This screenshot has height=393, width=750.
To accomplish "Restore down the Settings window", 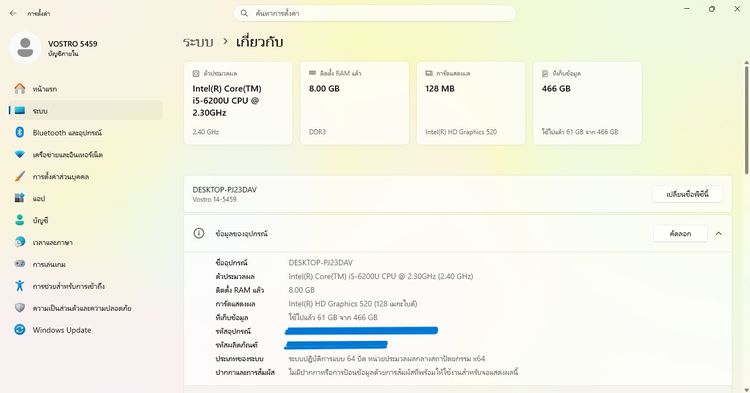I will (x=712, y=9).
